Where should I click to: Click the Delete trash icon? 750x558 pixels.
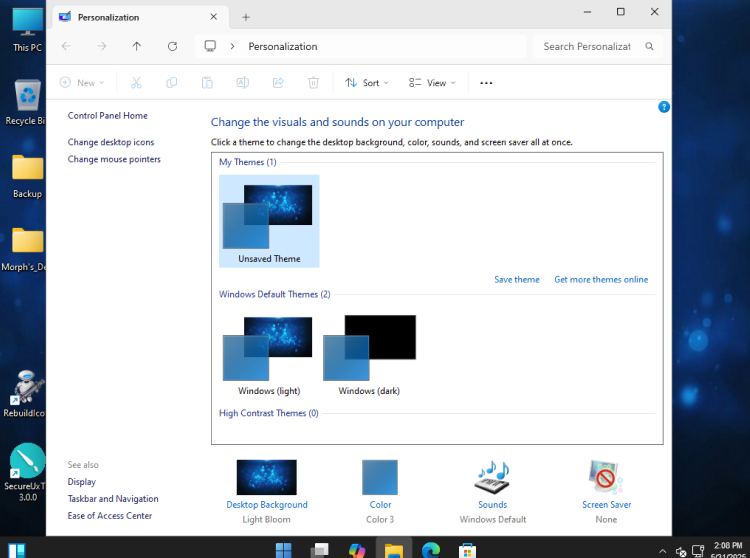point(313,83)
